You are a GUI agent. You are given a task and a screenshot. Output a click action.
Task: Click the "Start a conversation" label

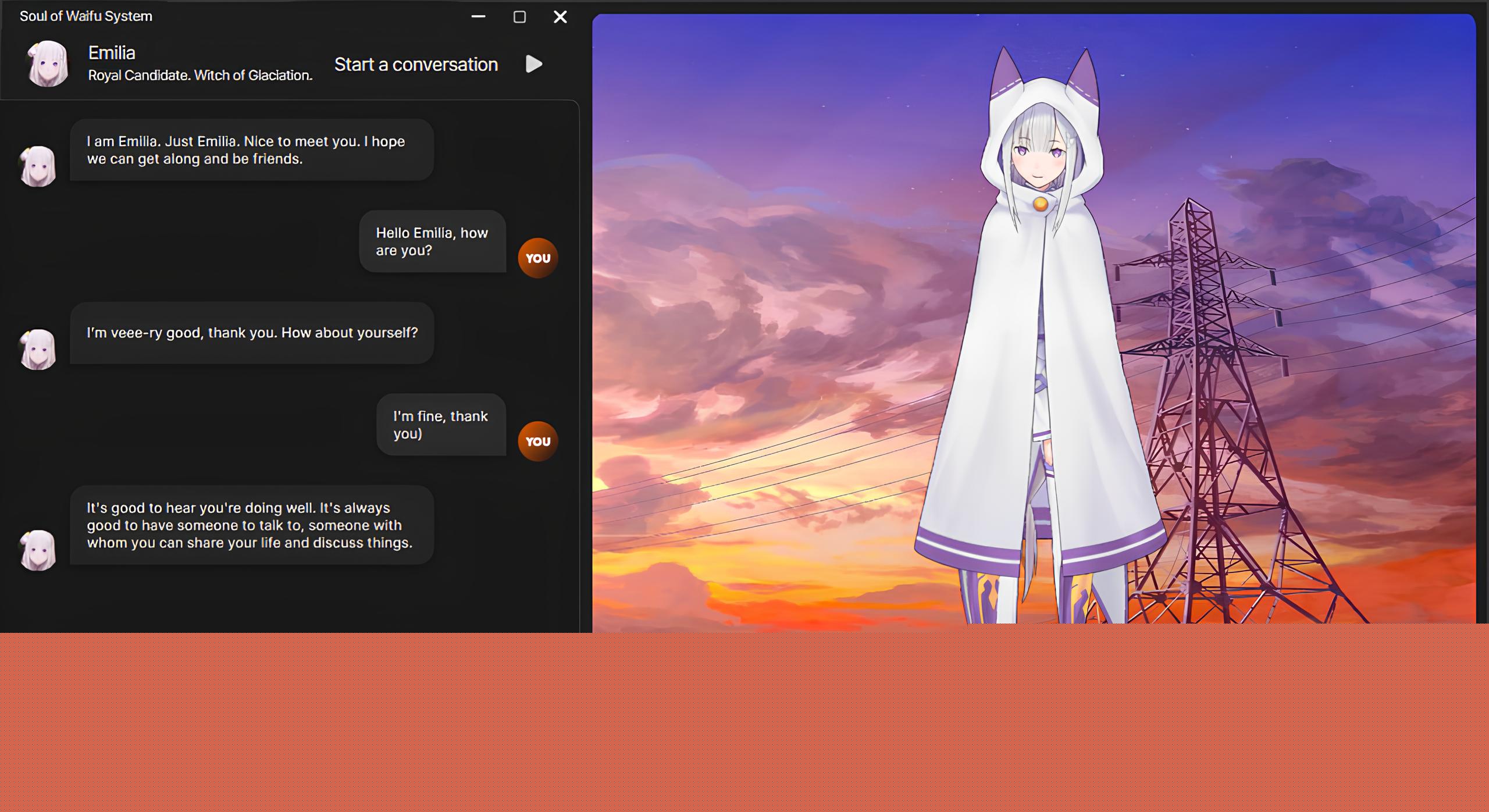tap(416, 65)
